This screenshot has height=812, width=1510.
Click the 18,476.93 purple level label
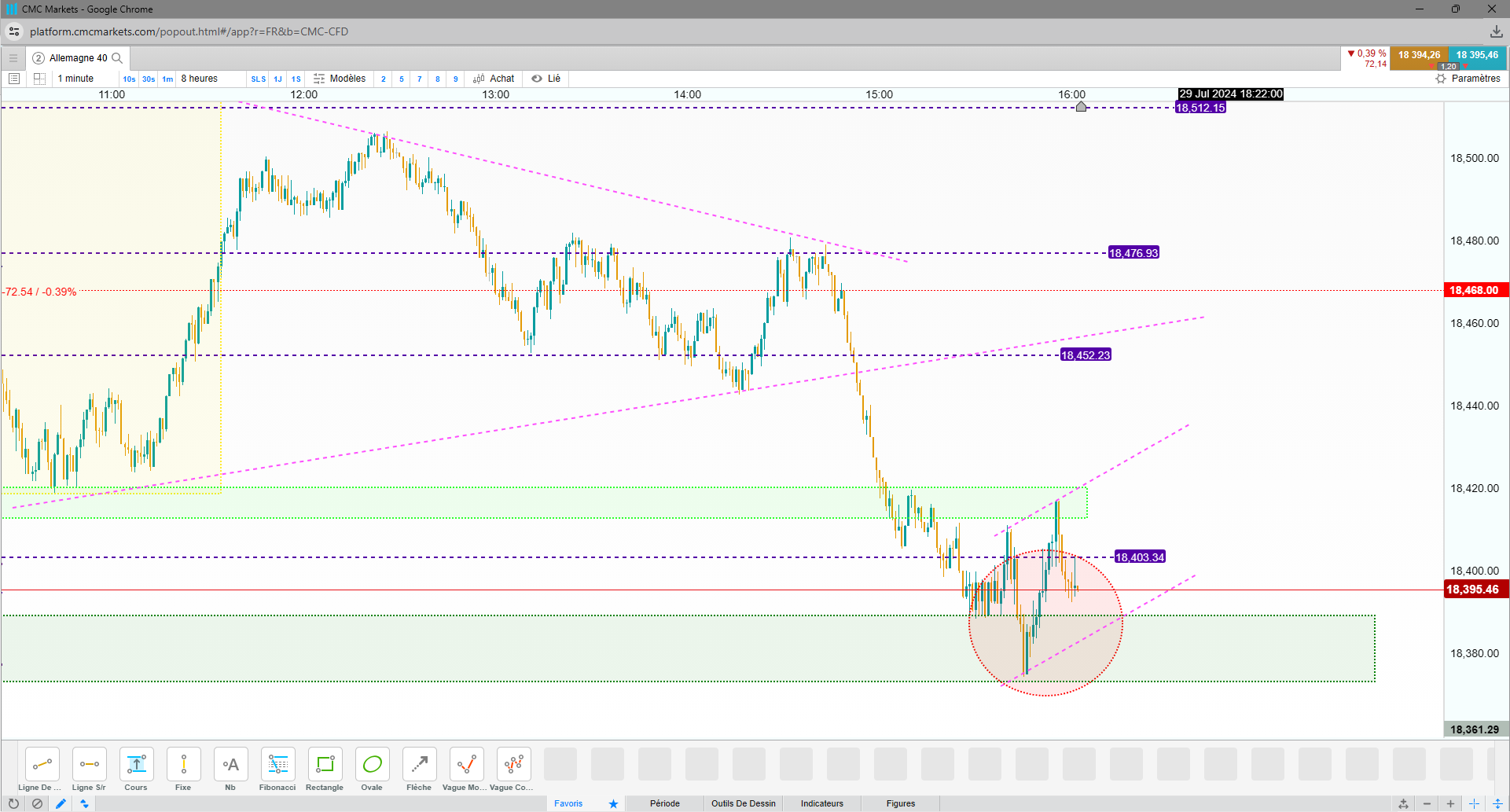pyautogui.click(x=1133, y=253)
